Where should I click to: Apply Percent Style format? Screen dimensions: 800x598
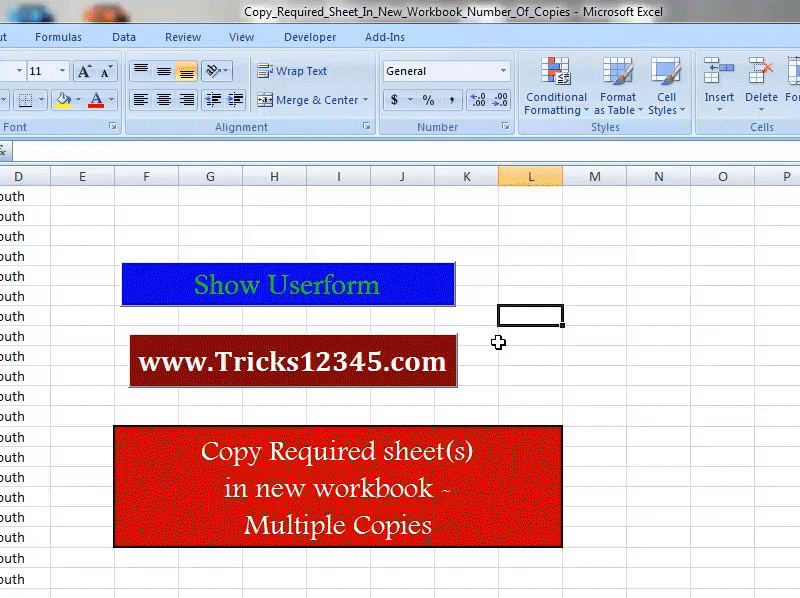[x=429, y=99]
